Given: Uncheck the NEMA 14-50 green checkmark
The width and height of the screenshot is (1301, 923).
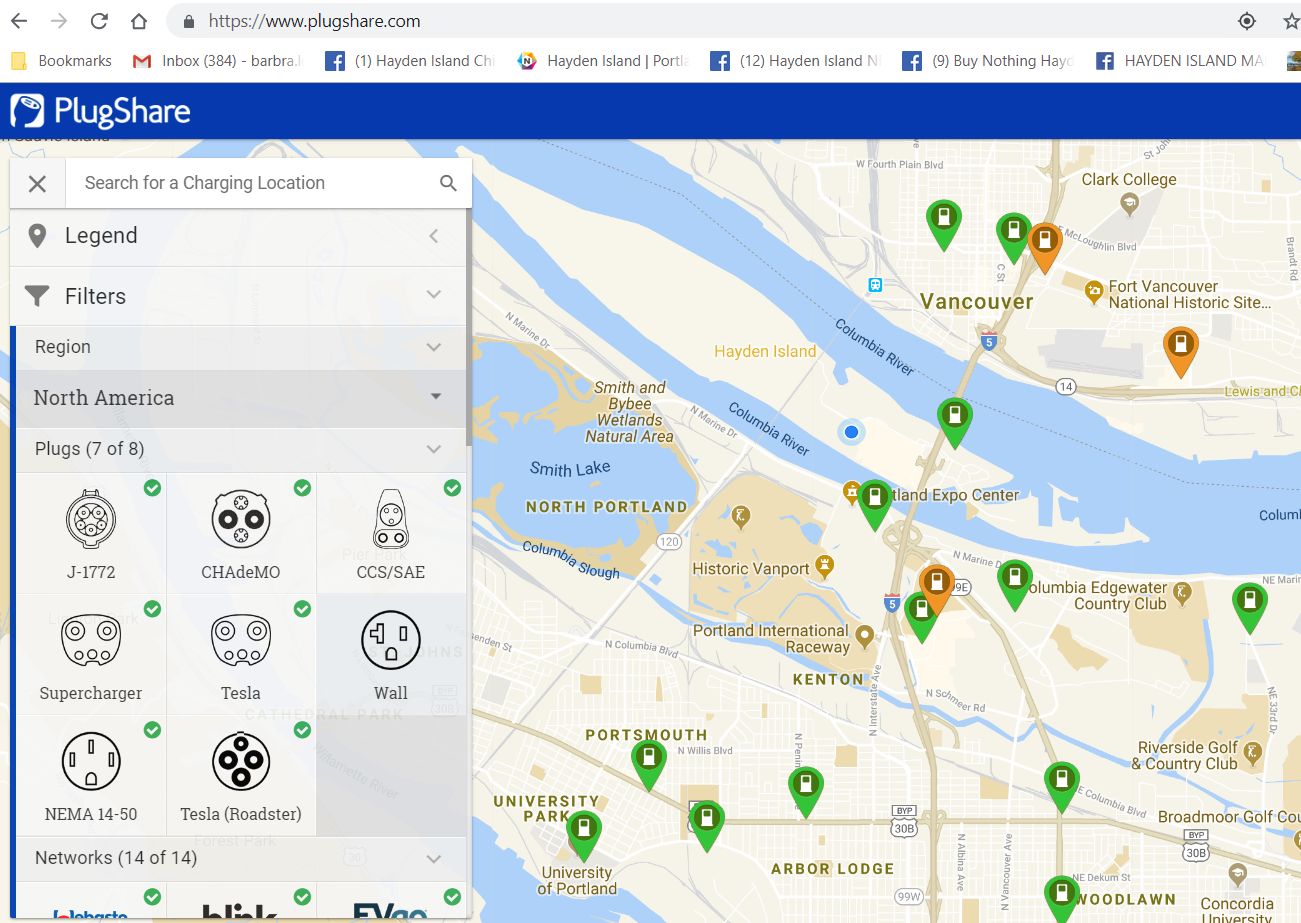Looking at the screenshot, I should tap(152, 730).
